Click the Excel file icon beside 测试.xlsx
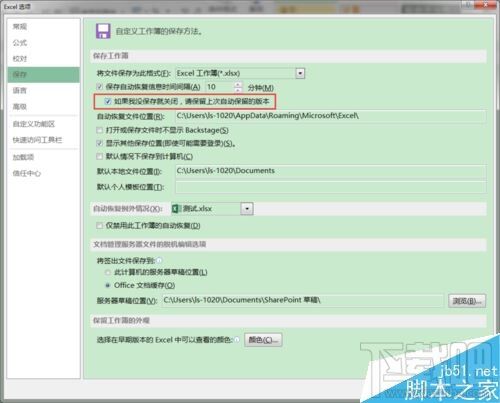This screenshot has height=403, width=500. [x=176, y=209]
